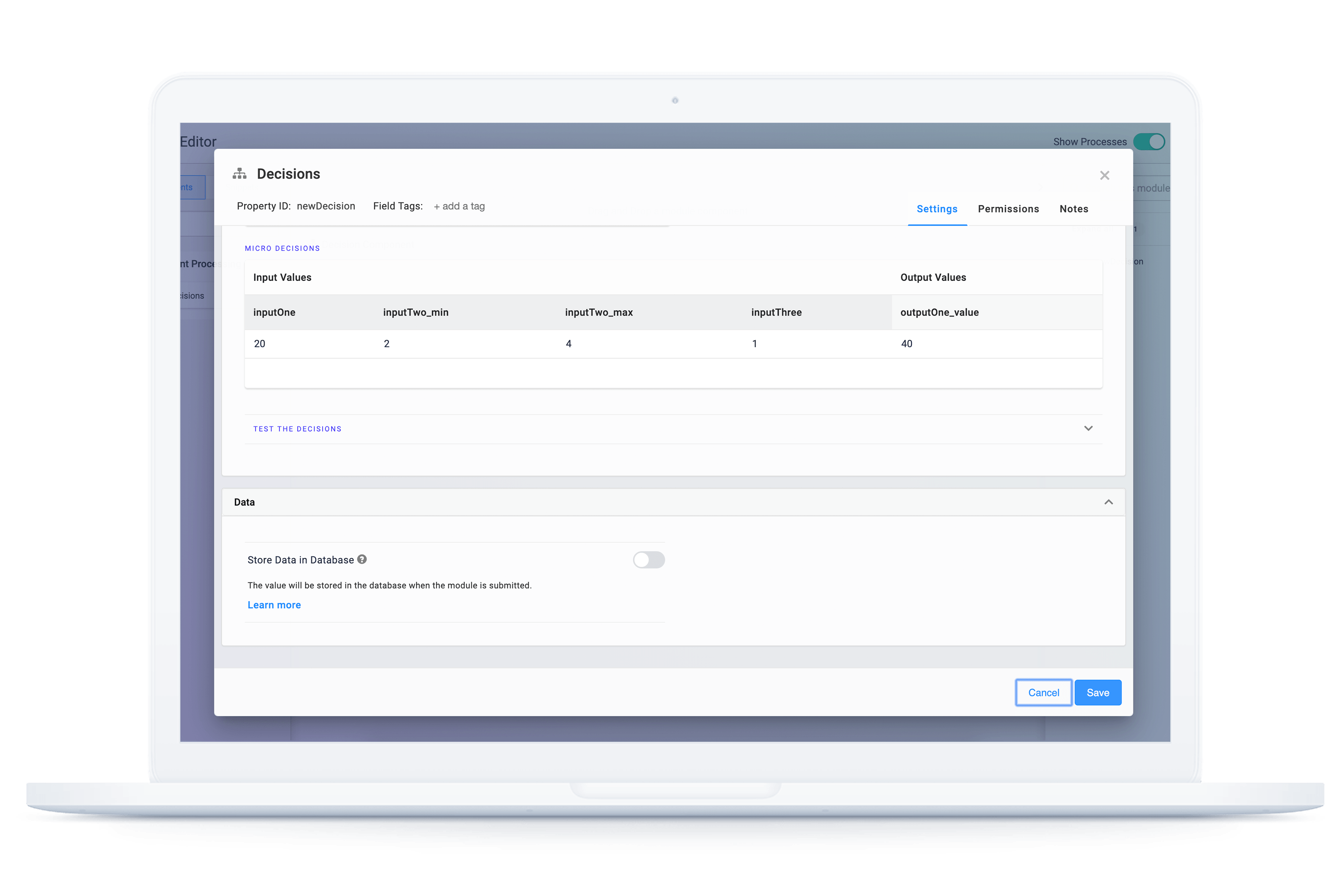The height and width of the screenshot is (896, 1341).
Task: Toggle the Store Data in Database switch
Action: tap(648, 559)
